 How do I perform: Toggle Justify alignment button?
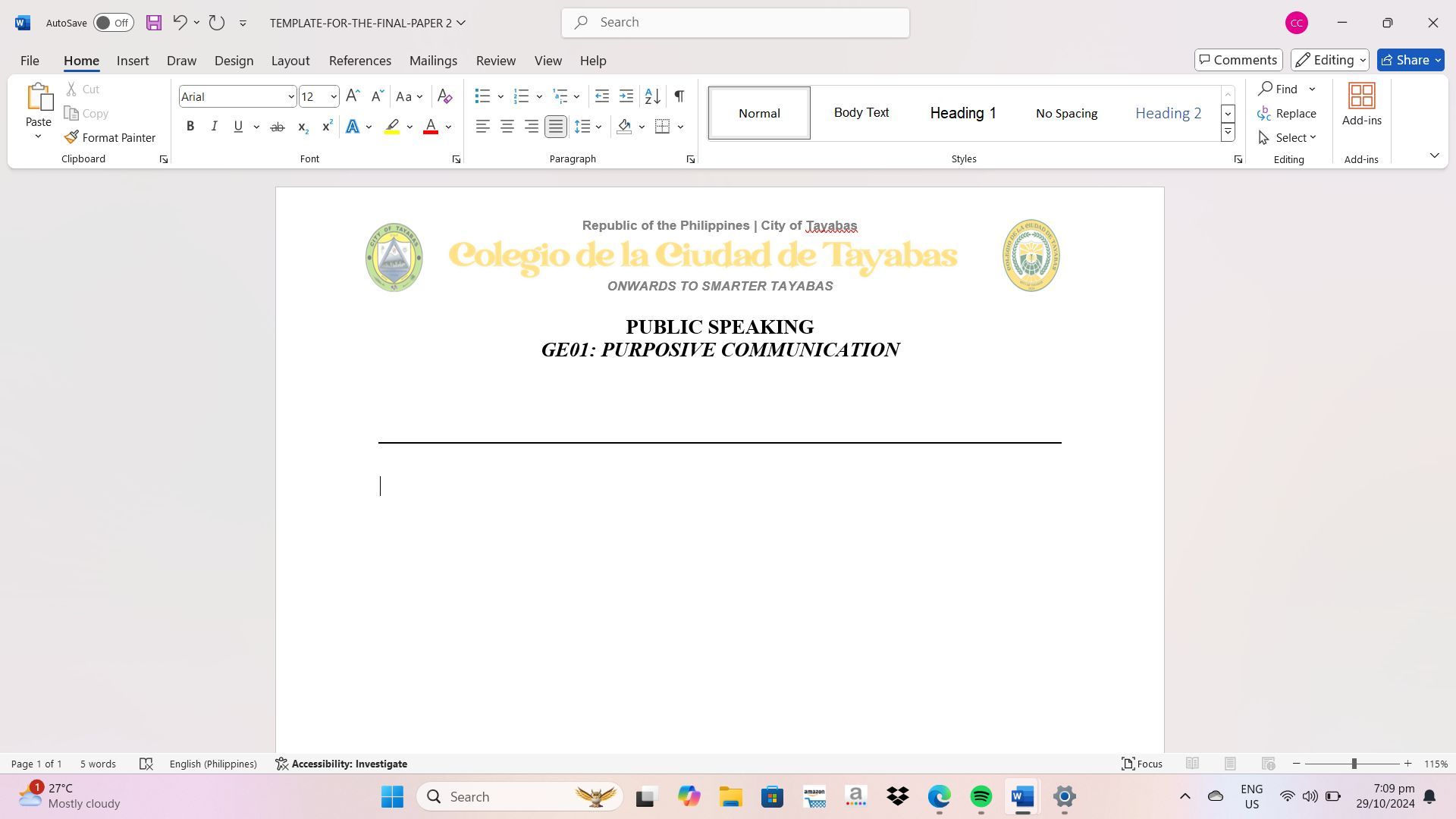[556, 127]
